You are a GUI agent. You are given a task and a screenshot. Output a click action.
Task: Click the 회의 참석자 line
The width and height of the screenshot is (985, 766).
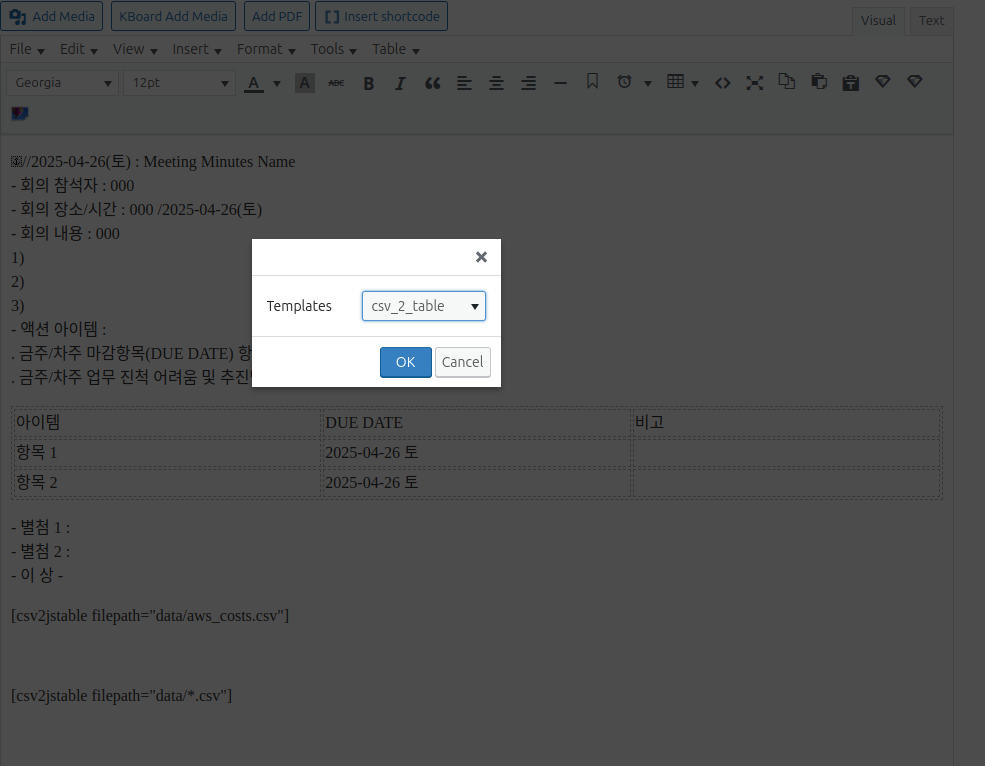click(x=72, y=185)
